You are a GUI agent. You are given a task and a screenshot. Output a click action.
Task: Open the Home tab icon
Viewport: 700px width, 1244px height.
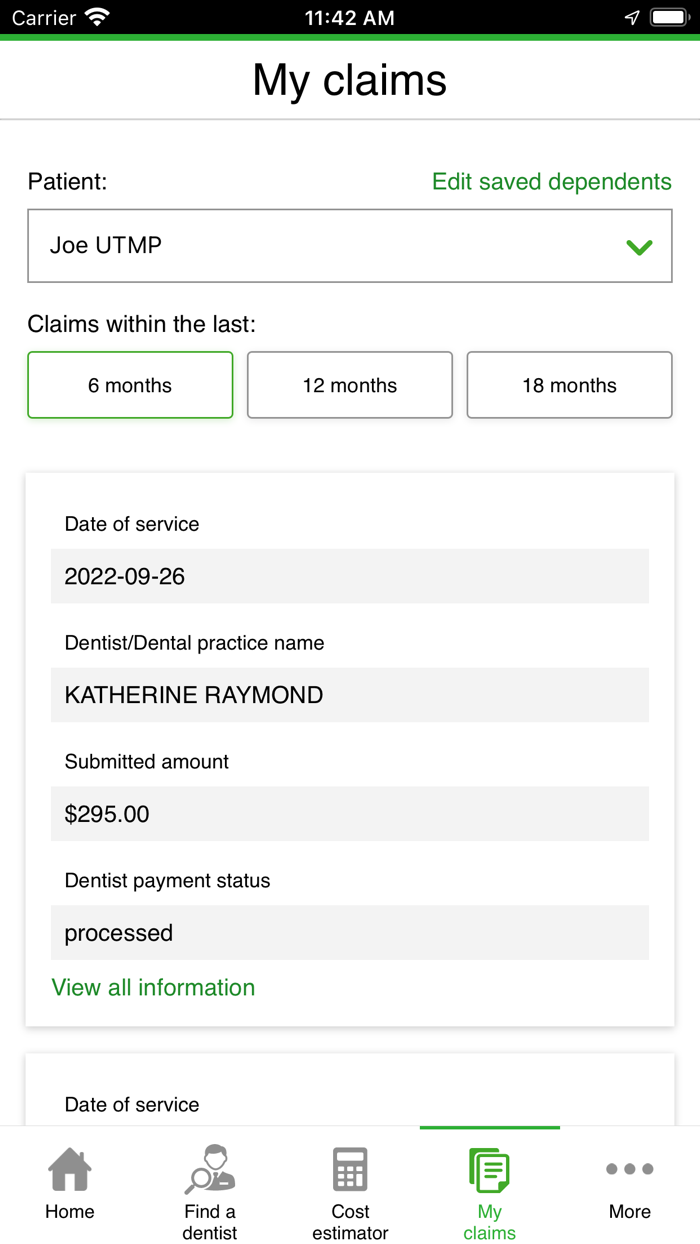[x=69, y=1168]
